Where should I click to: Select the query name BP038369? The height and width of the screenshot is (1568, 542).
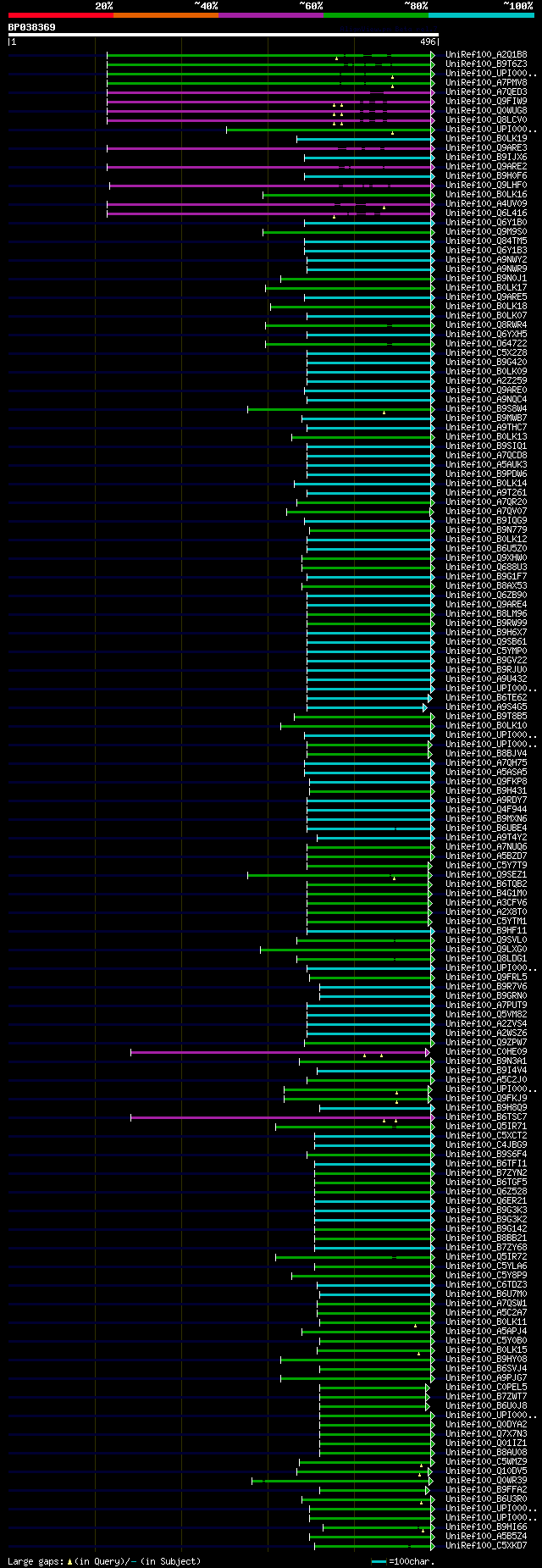click(32, 27)
